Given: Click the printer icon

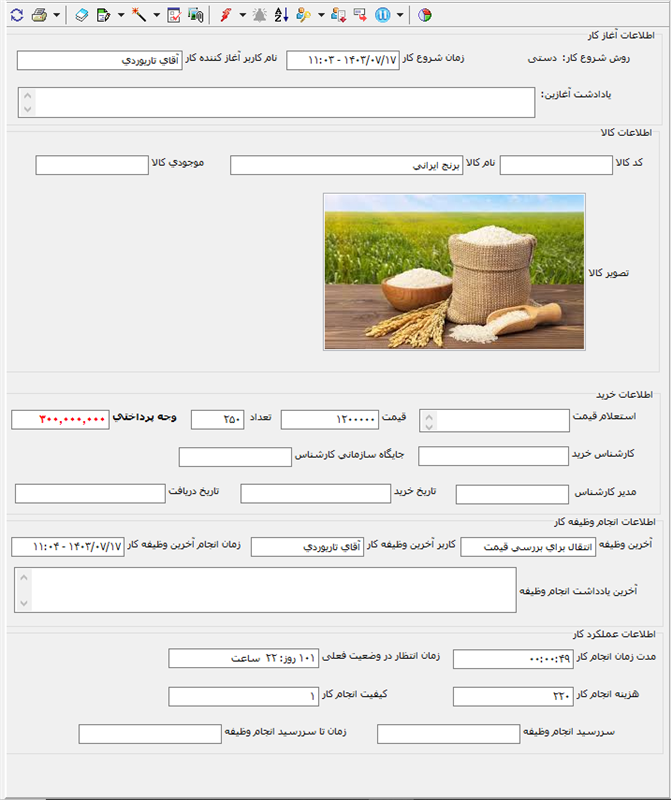Looking at the screenshot, I should pos(39,15).
